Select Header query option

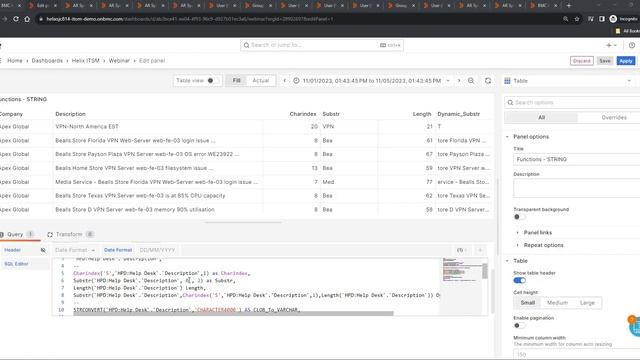pos(13,250)
